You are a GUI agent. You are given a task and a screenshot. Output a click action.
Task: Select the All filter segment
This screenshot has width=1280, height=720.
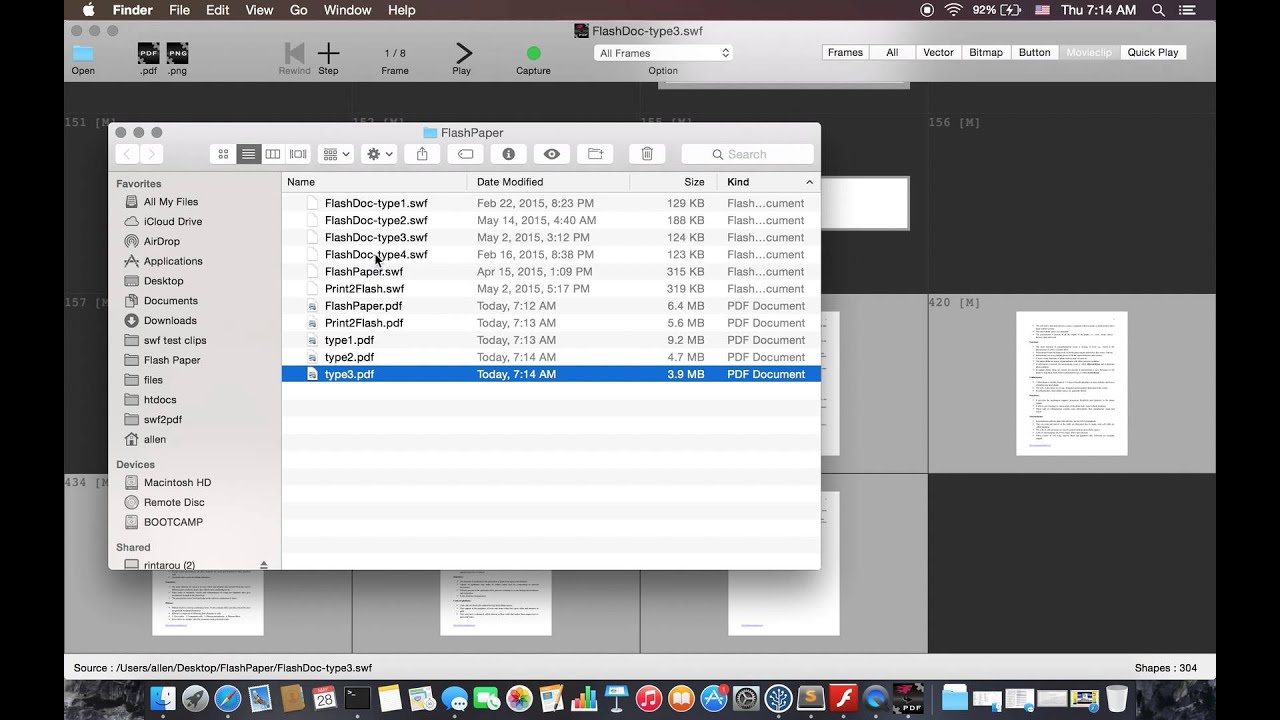point(892,52)
